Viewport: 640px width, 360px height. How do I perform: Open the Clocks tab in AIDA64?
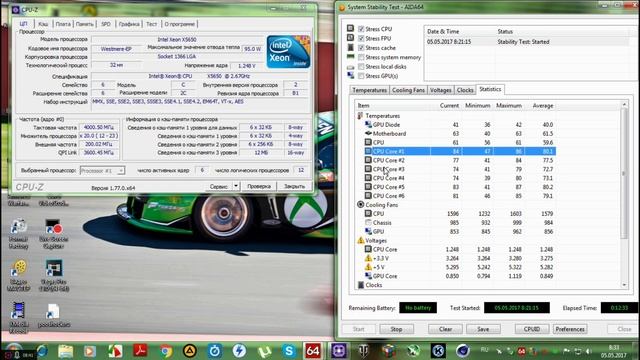(465, 90)
